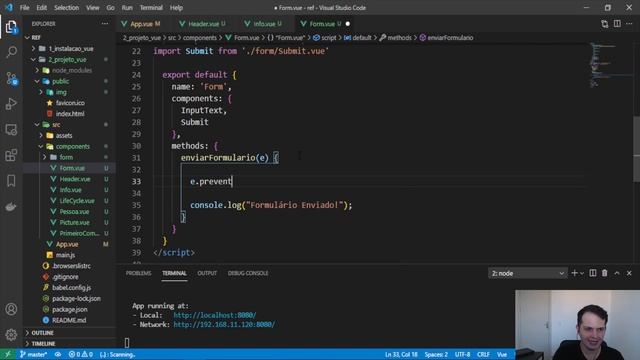This screenshot has height=360, width=640.
Task: Click Spaces: 2 indentation setting
Action: point(436,354)
